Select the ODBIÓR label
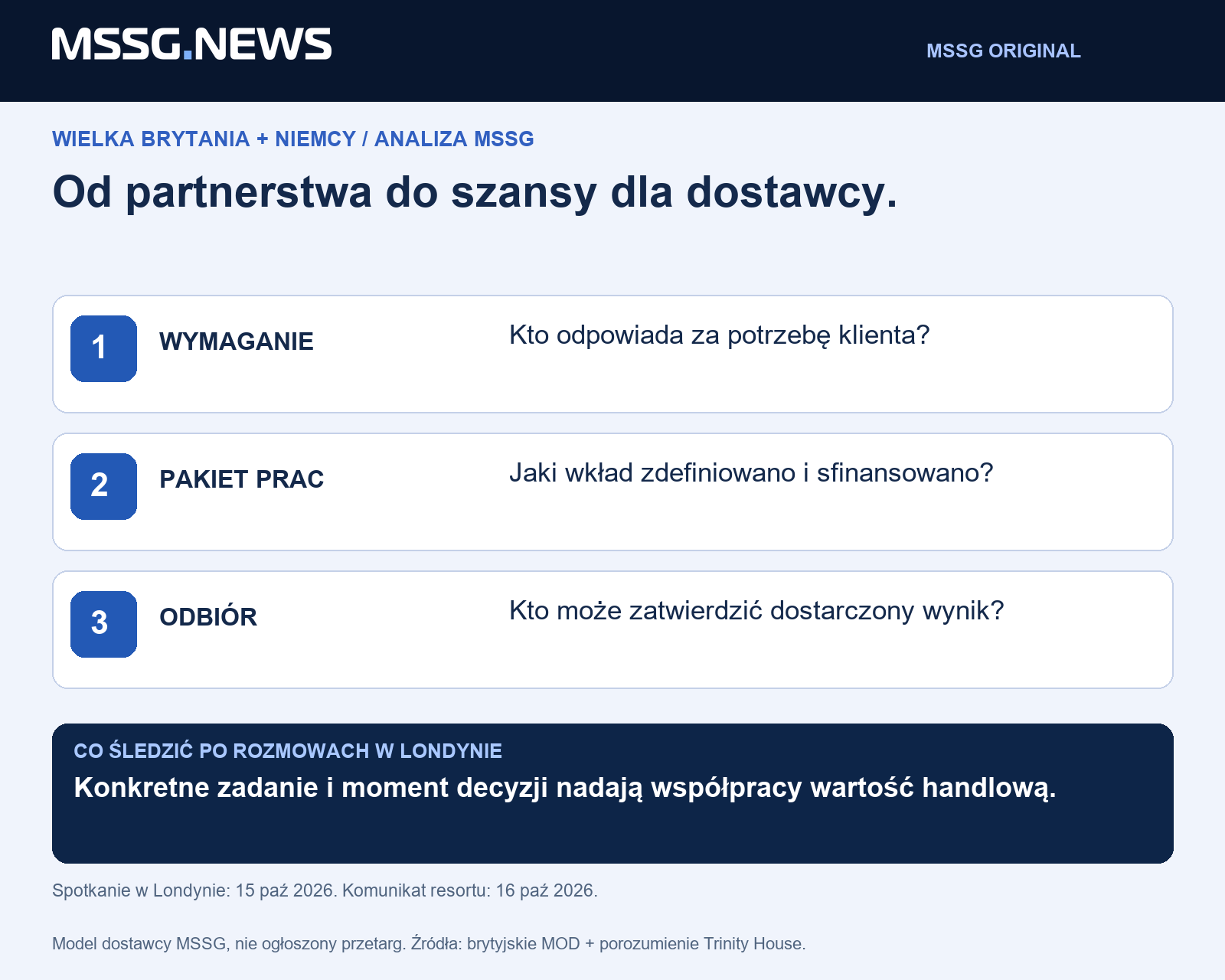The image size is (1225, 980). [x=208, y=616]
